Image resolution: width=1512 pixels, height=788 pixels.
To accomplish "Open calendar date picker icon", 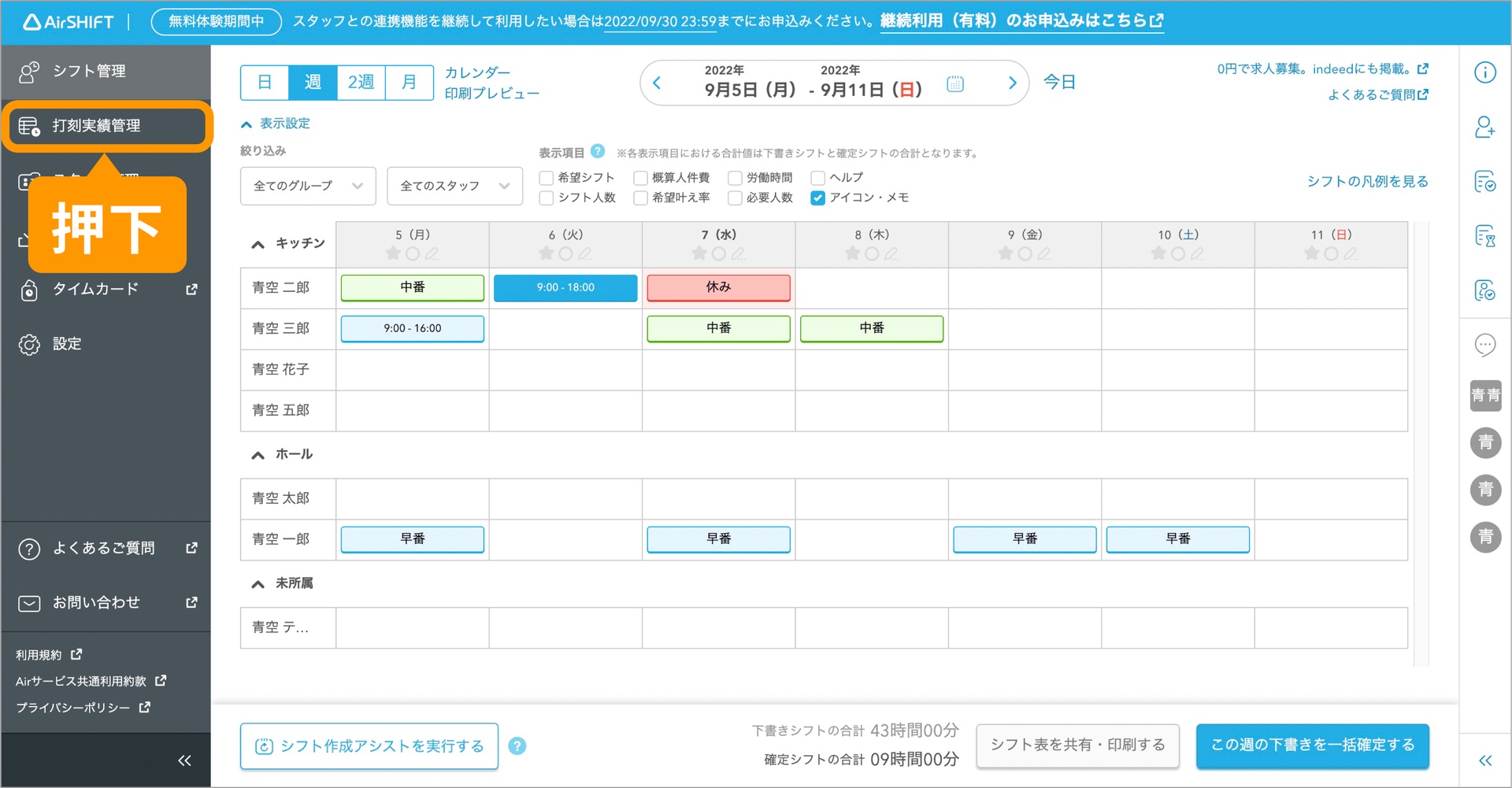I will point(954,83).
